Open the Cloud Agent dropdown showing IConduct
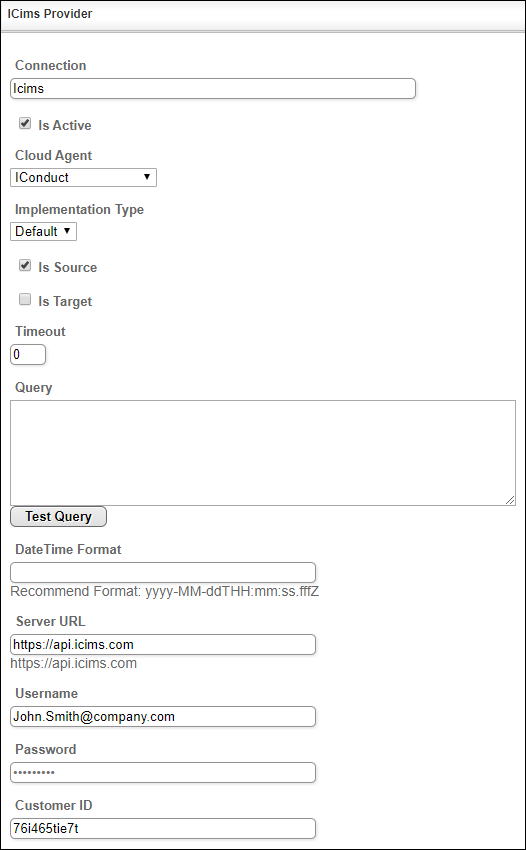 [x=84, y=177]
